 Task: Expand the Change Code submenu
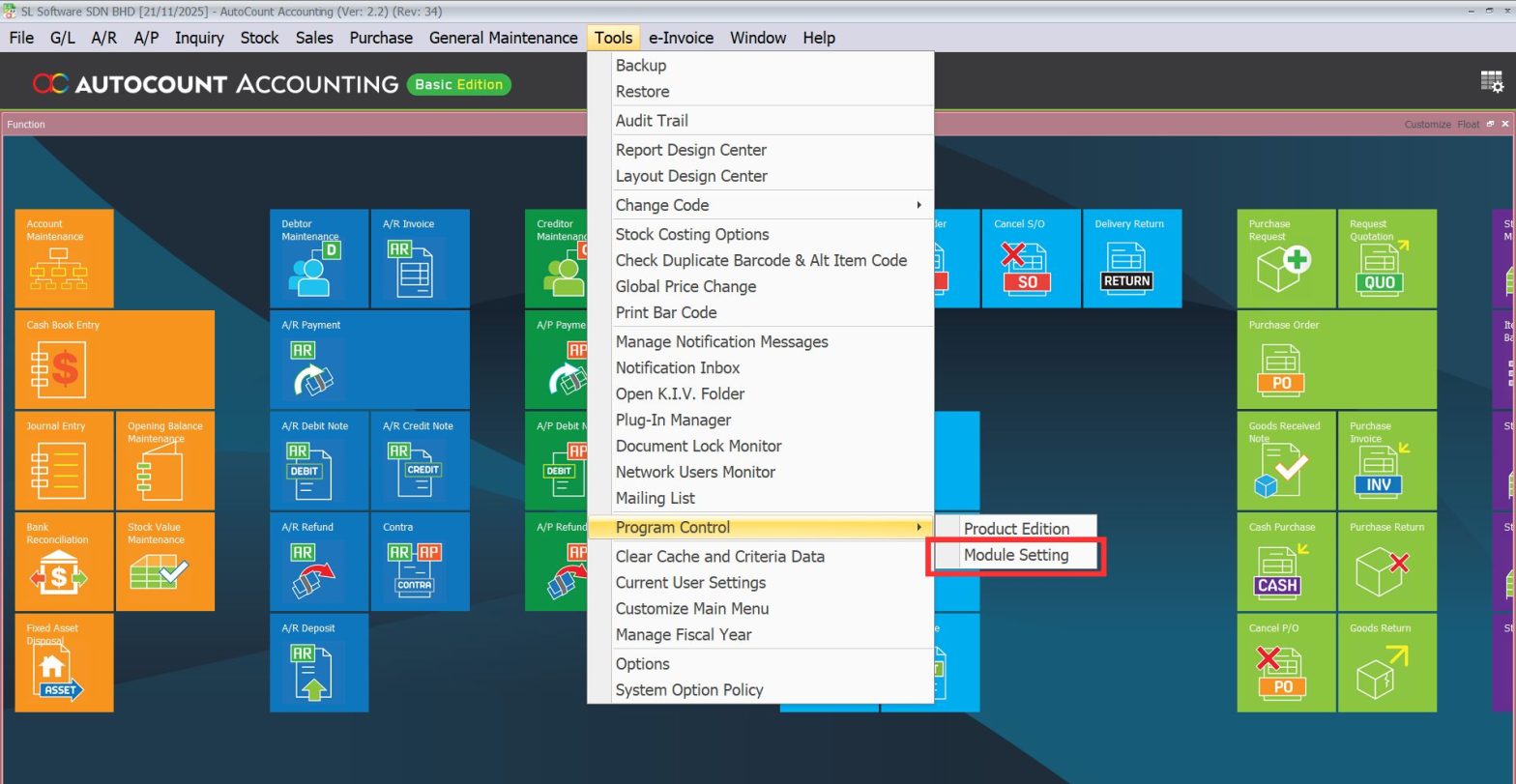tap(760, 205)
